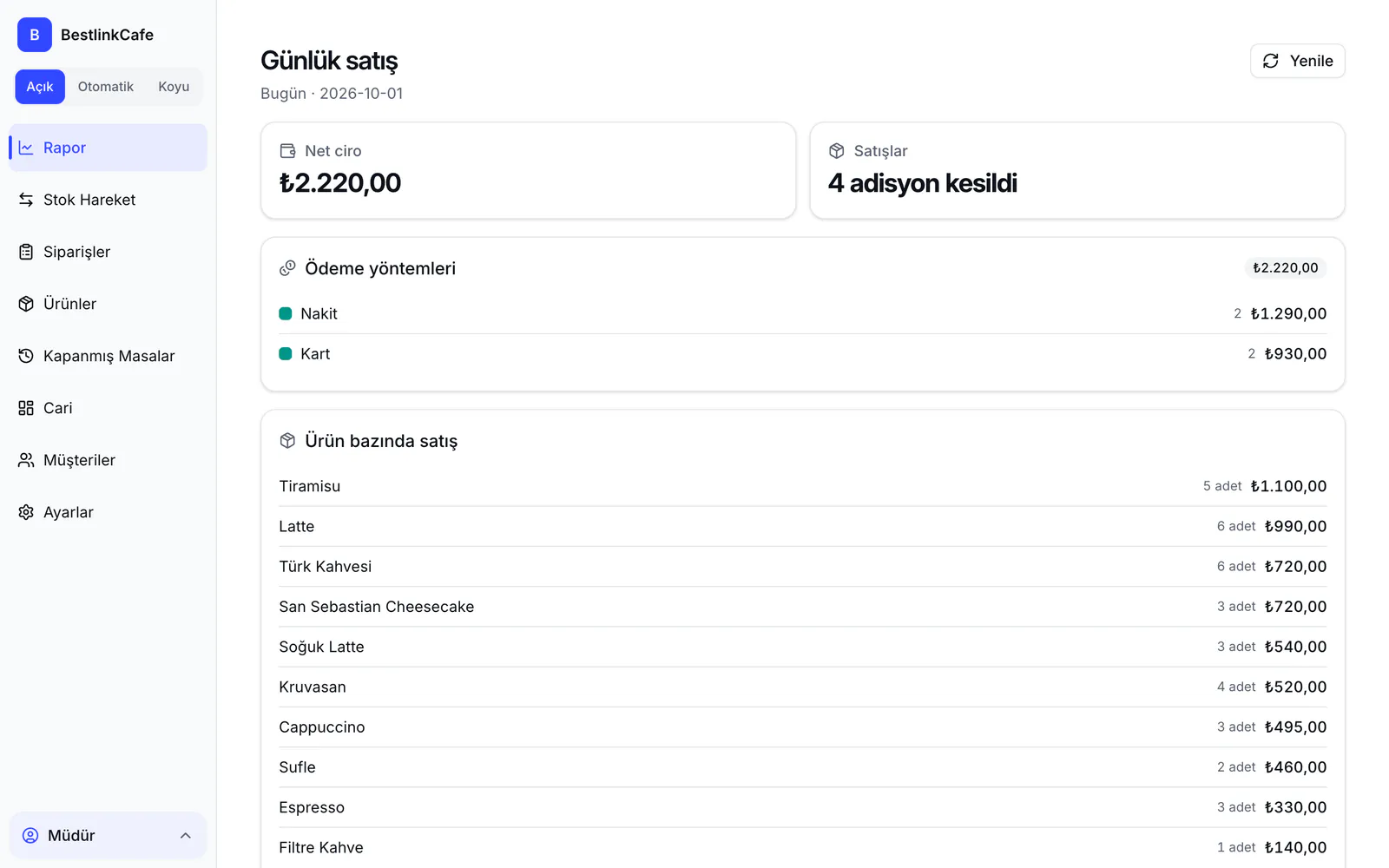Click the Müşteriler people icon
Screen dimensions: 1389x868
pyautogui.click(x=26, y=460)
